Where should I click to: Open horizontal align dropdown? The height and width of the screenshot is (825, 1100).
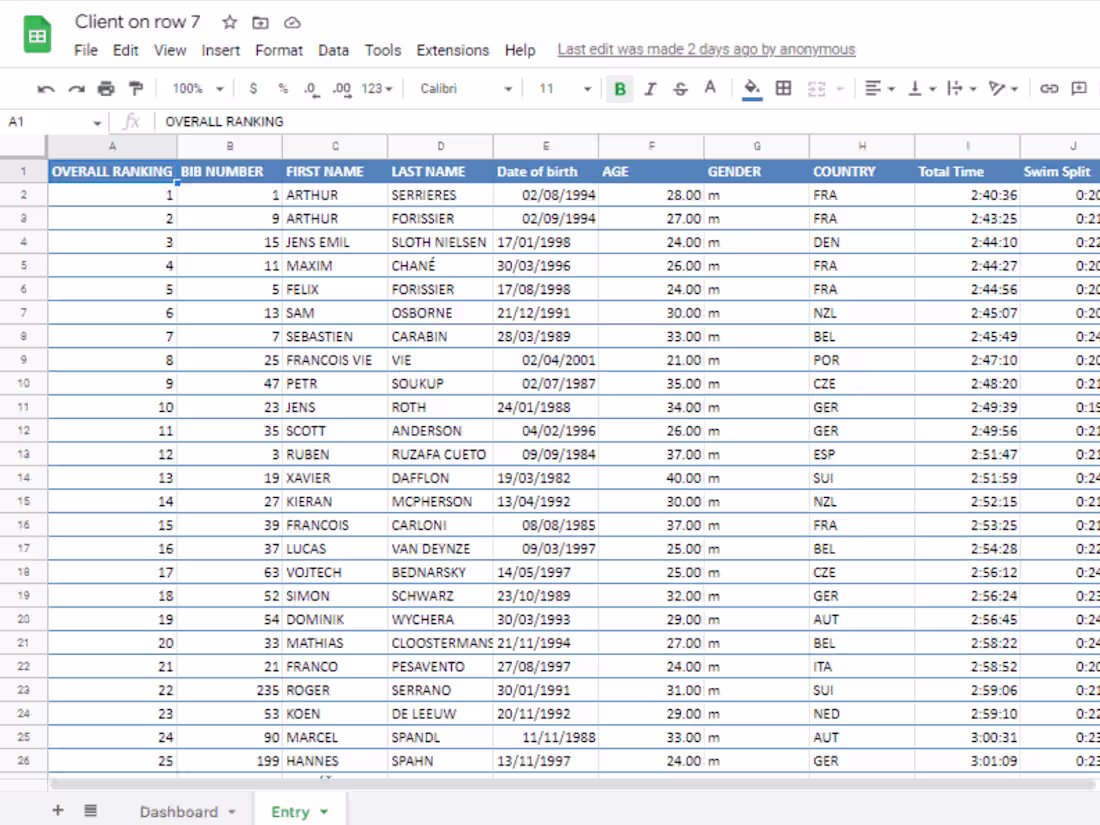click(x=880, y=88)
